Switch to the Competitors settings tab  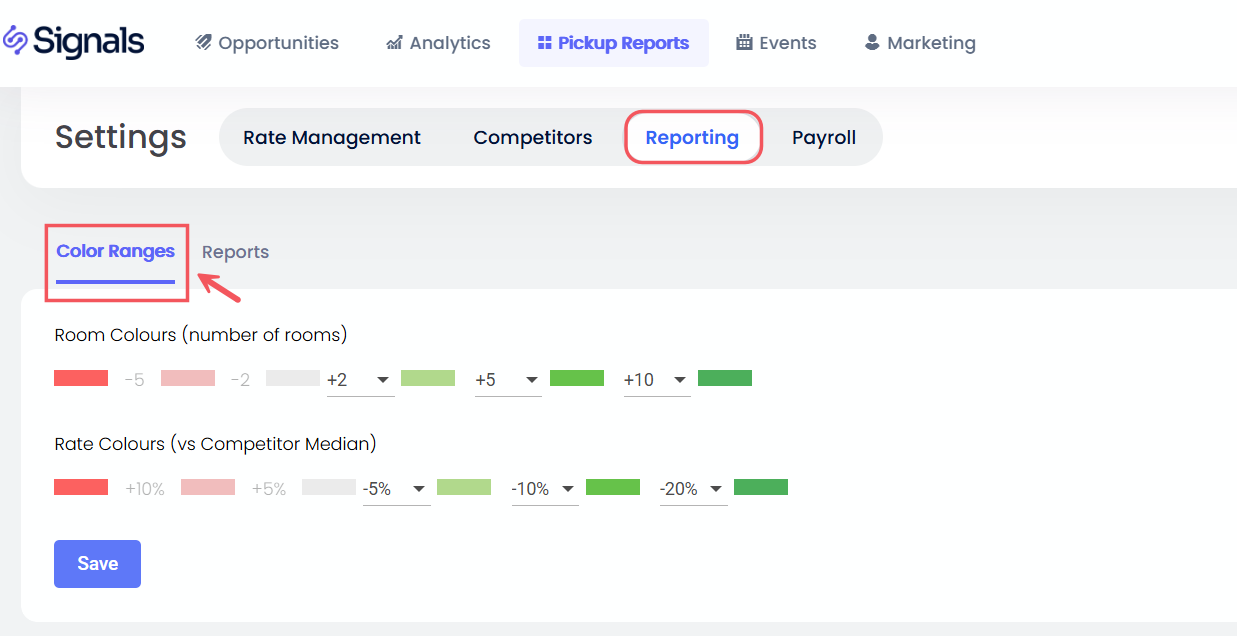click(533, 137)
